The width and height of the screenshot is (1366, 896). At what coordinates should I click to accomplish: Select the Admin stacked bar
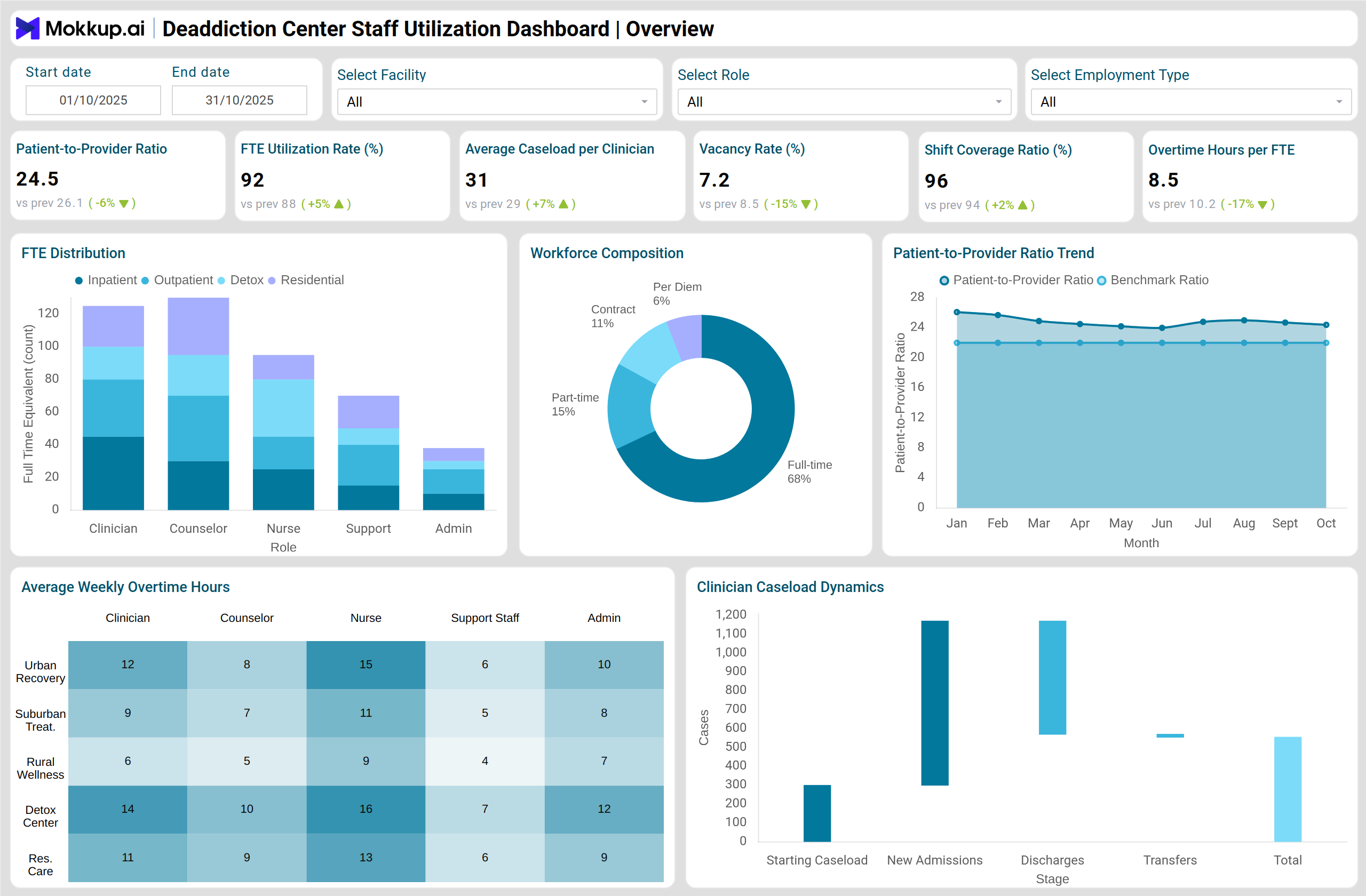tap(454, 479)
